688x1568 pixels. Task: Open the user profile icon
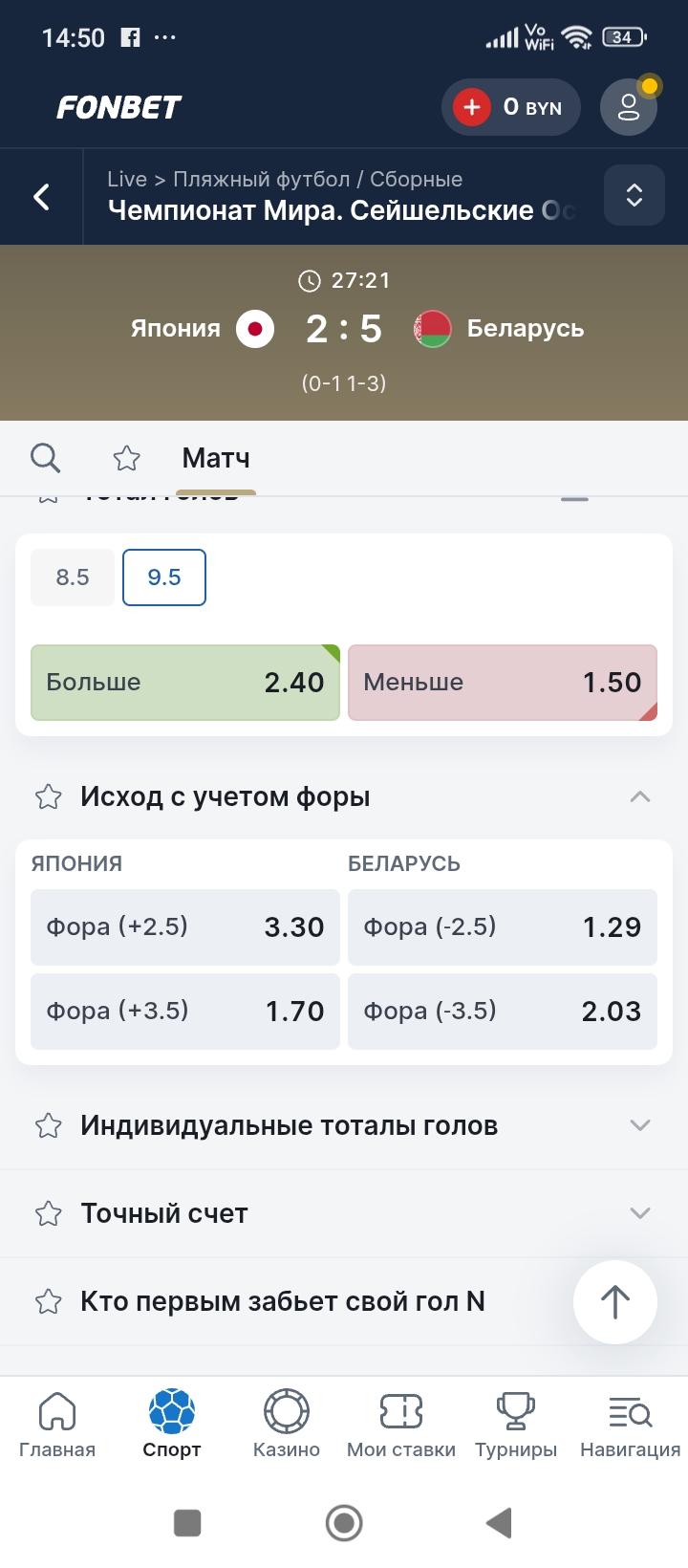pos(629,107)
